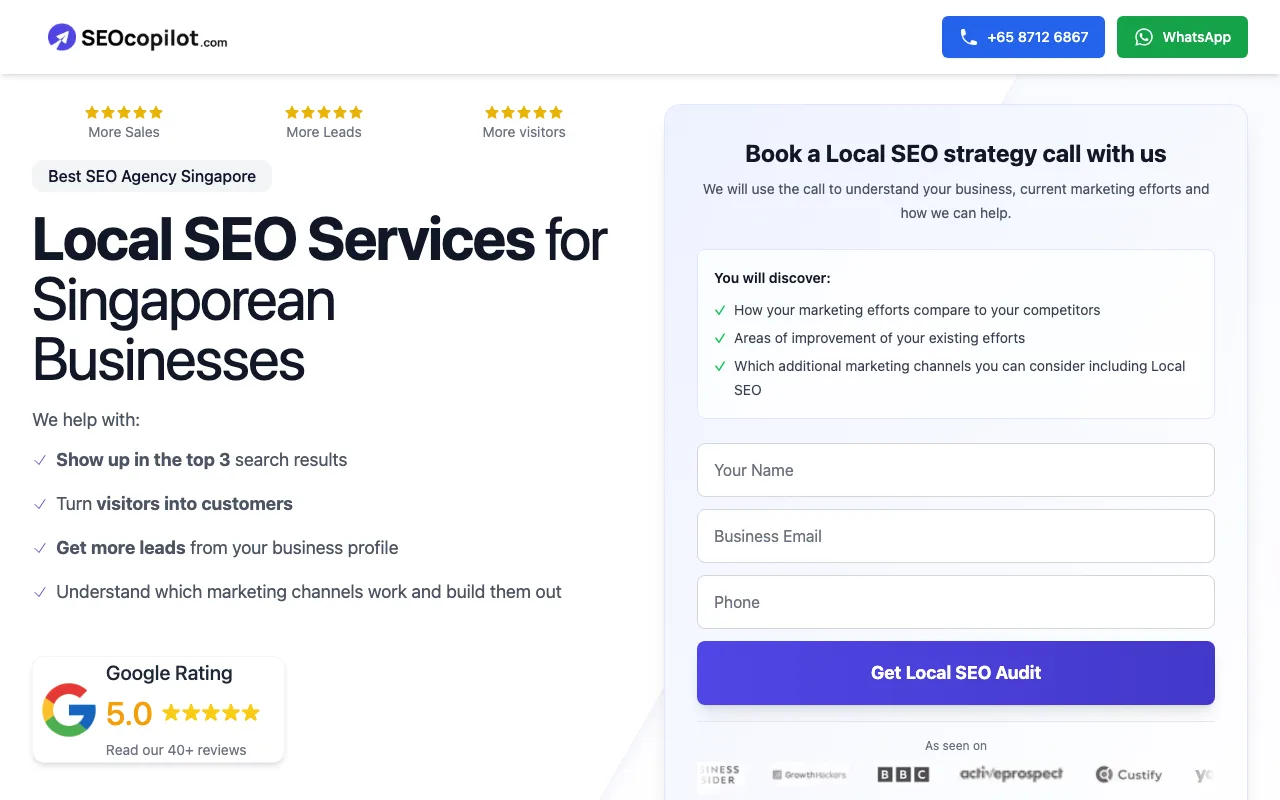Click green check beside marketing efforts compare
1280x800 pixels.
click(720, 310)
